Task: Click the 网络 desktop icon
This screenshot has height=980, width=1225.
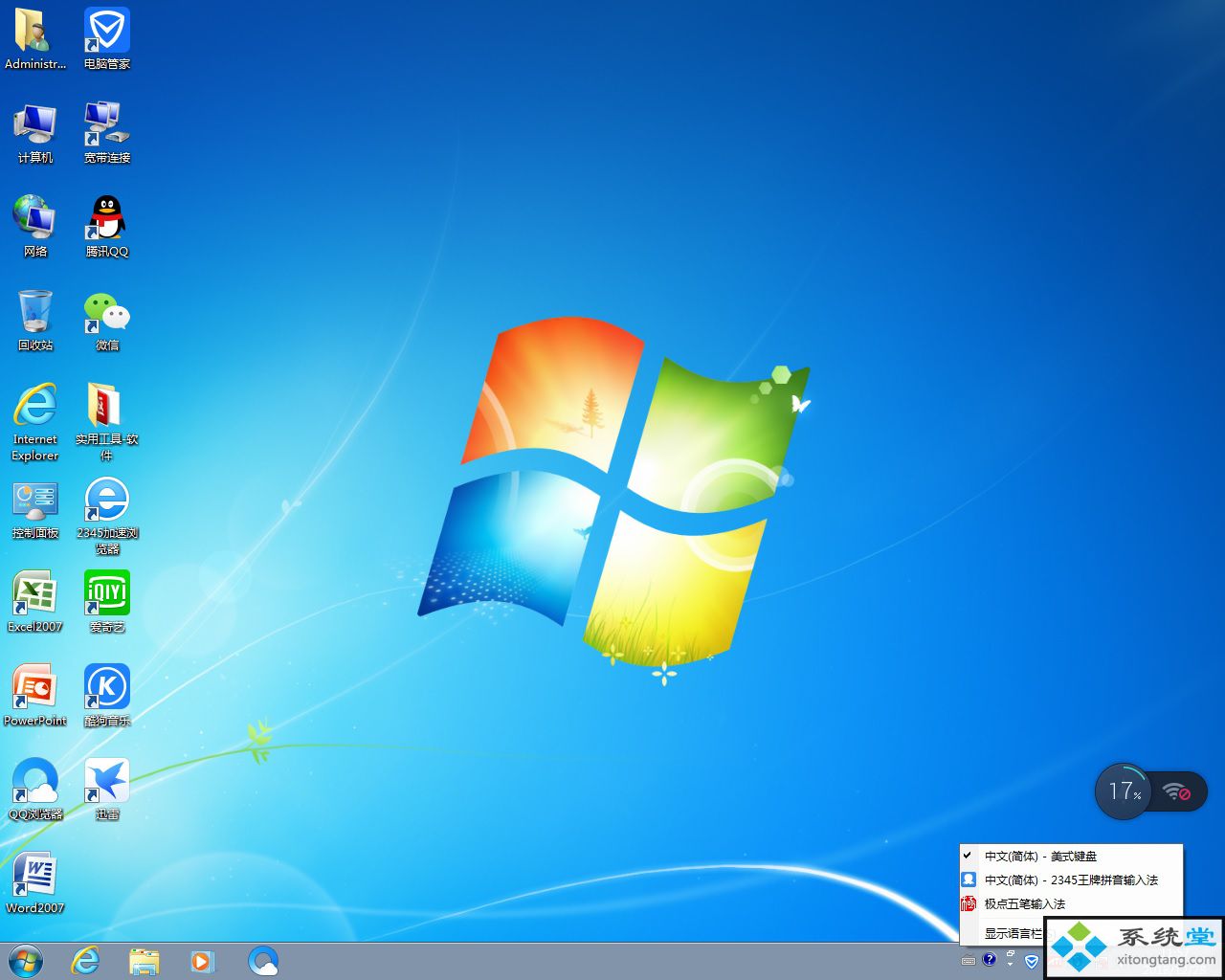Action: pos(35,227)
